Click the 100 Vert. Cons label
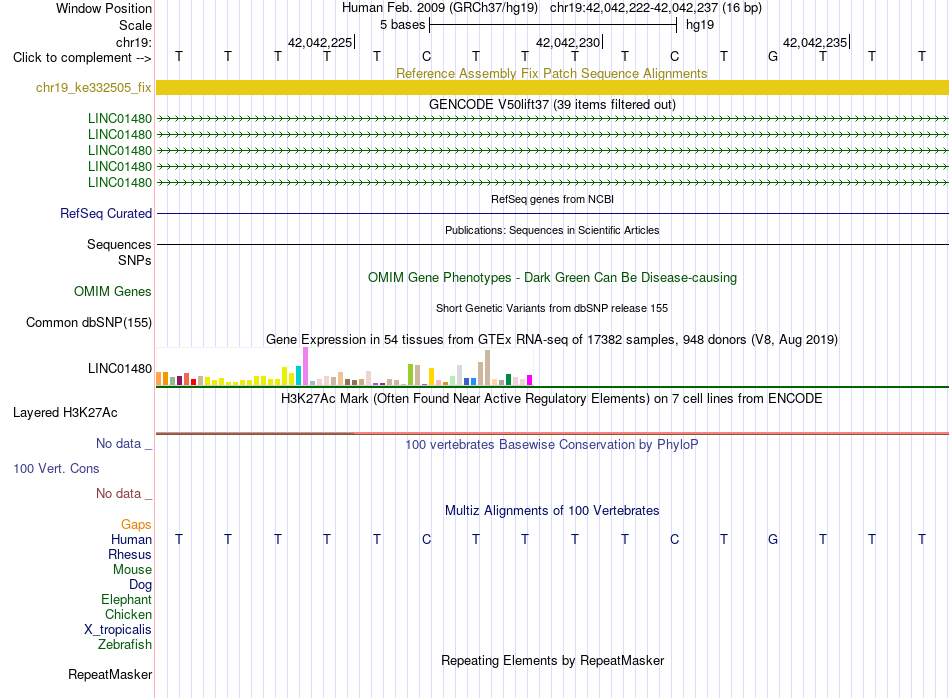The width and height of the screenshot is (950, 698). [x=56, y=468]
